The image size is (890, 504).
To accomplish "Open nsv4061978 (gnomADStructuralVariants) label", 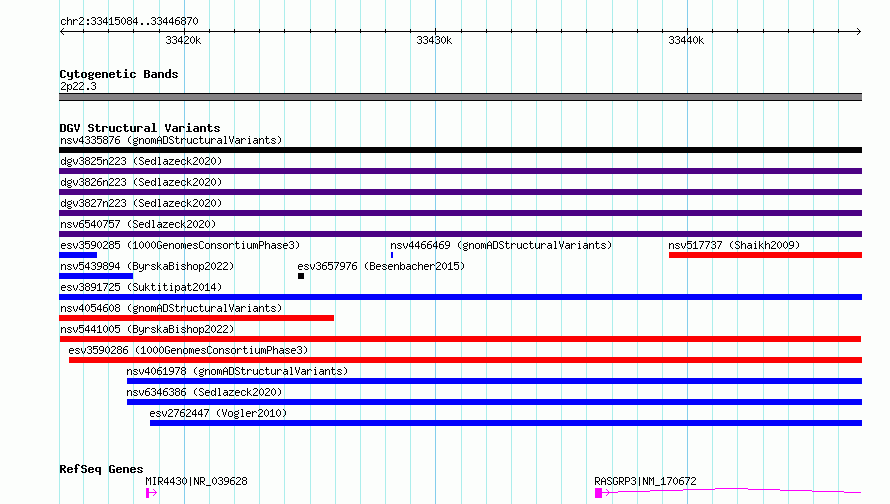I will 237,371.
